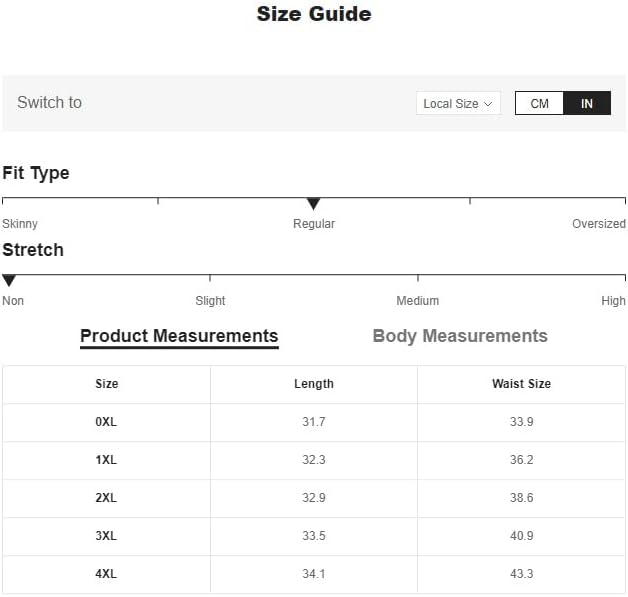
Task: Click the Waist Size column header
Action: (x=521, y=384)
